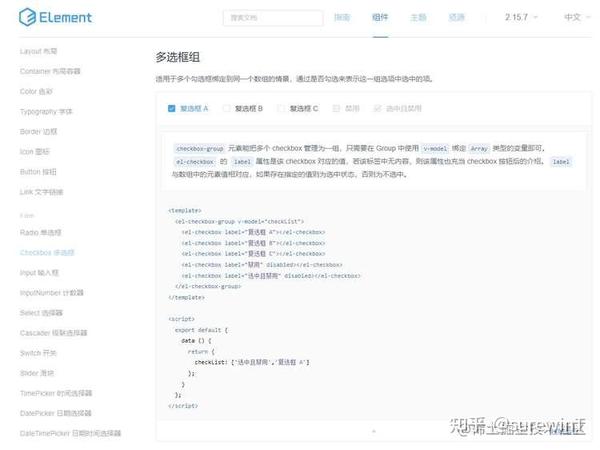Collapse the code block with the bottom arrow
This screenshot has width=600, height=450.
pos(373,431)
